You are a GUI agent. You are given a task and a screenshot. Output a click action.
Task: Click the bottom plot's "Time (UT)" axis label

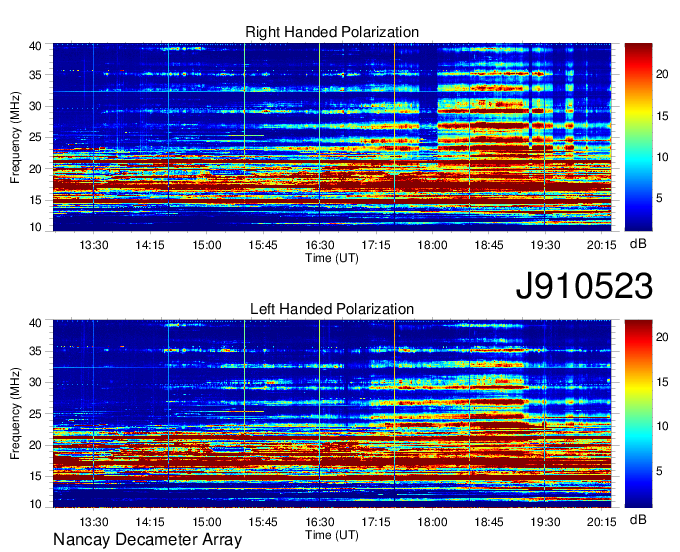[332, 535]
